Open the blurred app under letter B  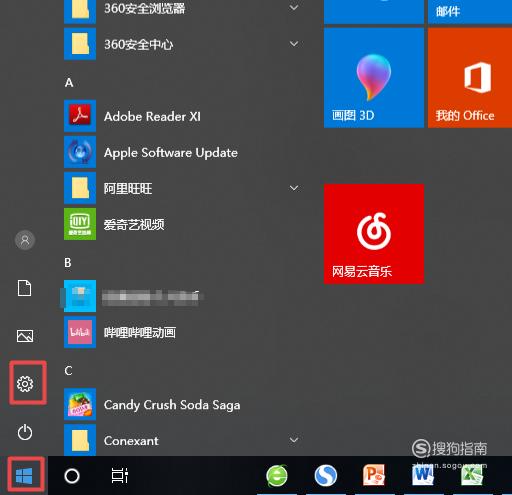pos(80,296)
